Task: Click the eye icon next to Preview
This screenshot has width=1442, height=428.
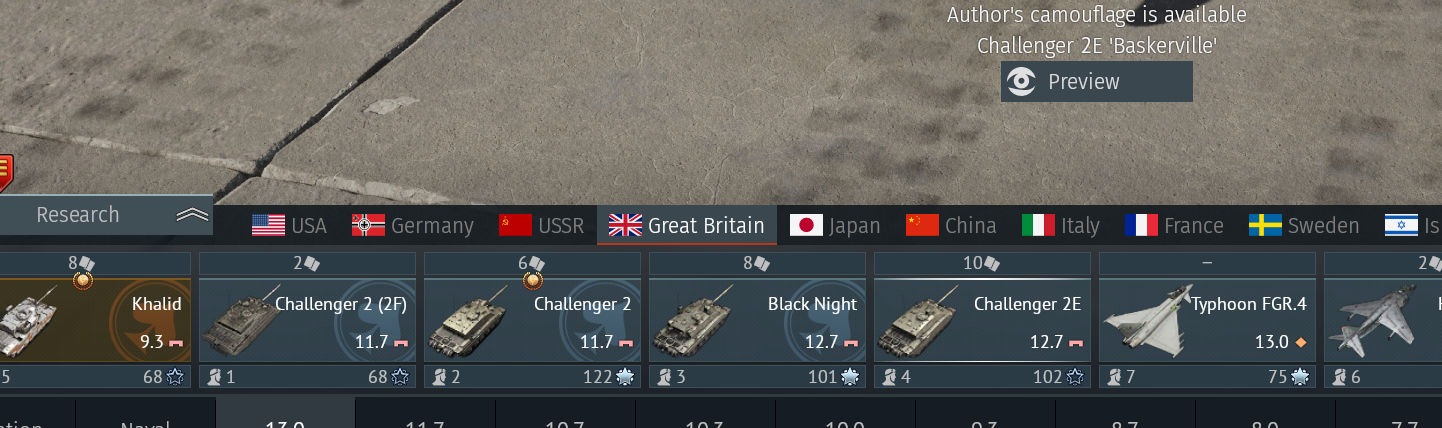Action: (x=1021, y=82)
